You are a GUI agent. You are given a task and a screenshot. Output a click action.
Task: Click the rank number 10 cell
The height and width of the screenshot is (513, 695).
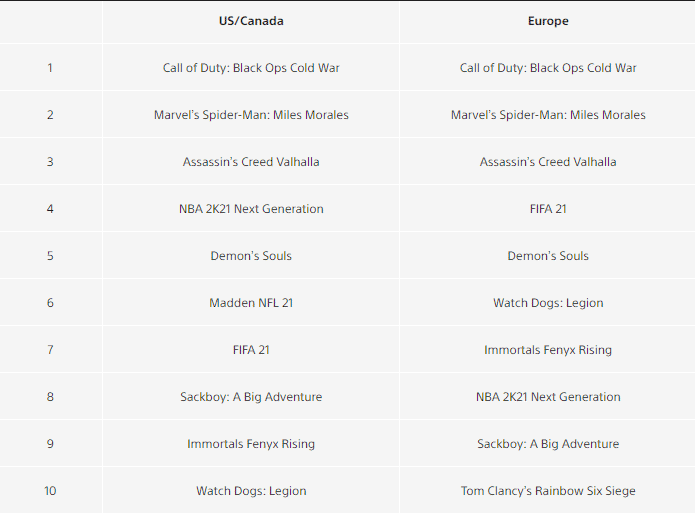point(50,491)
